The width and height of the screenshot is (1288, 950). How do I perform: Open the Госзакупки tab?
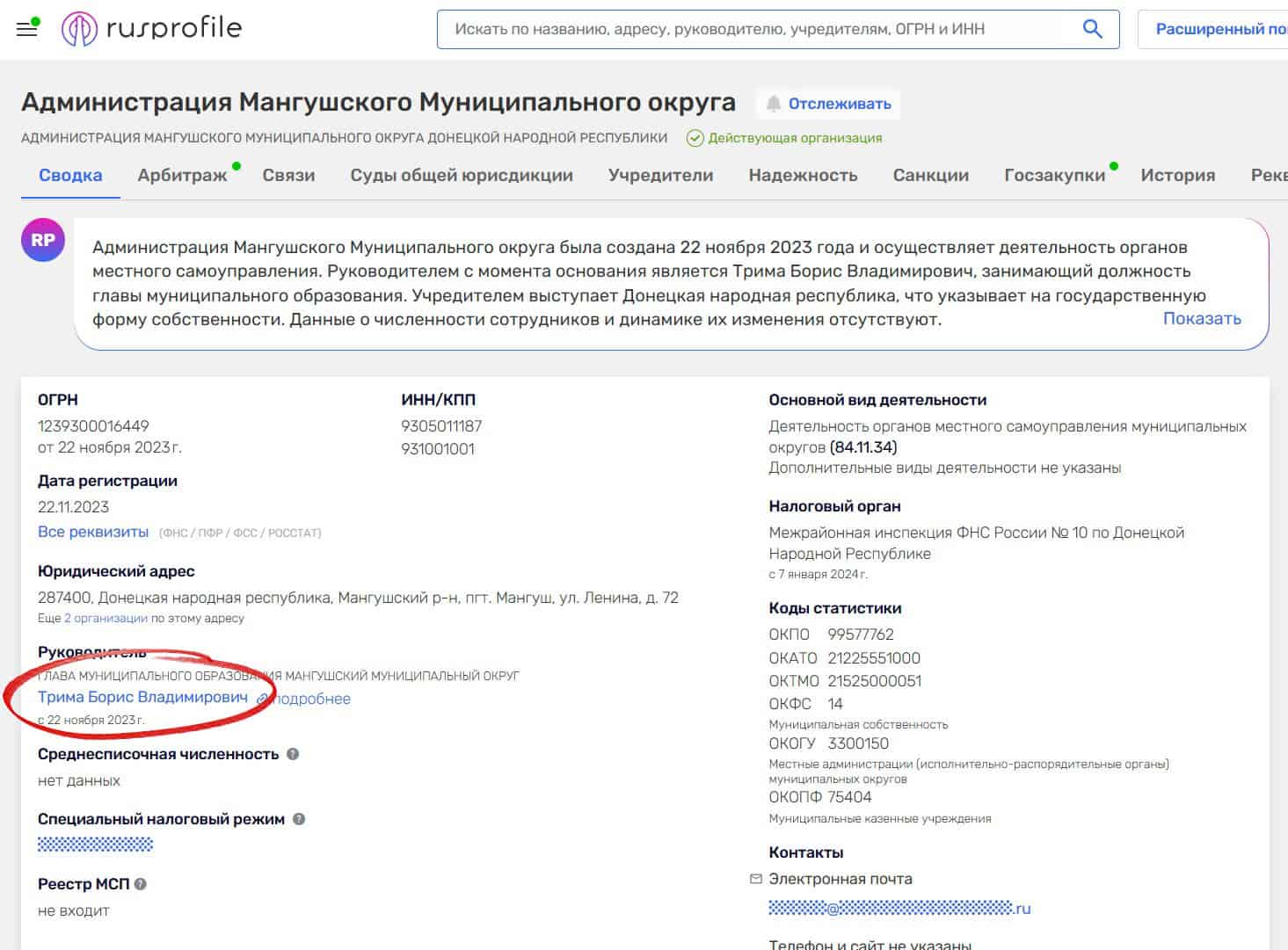(1055, 175)
